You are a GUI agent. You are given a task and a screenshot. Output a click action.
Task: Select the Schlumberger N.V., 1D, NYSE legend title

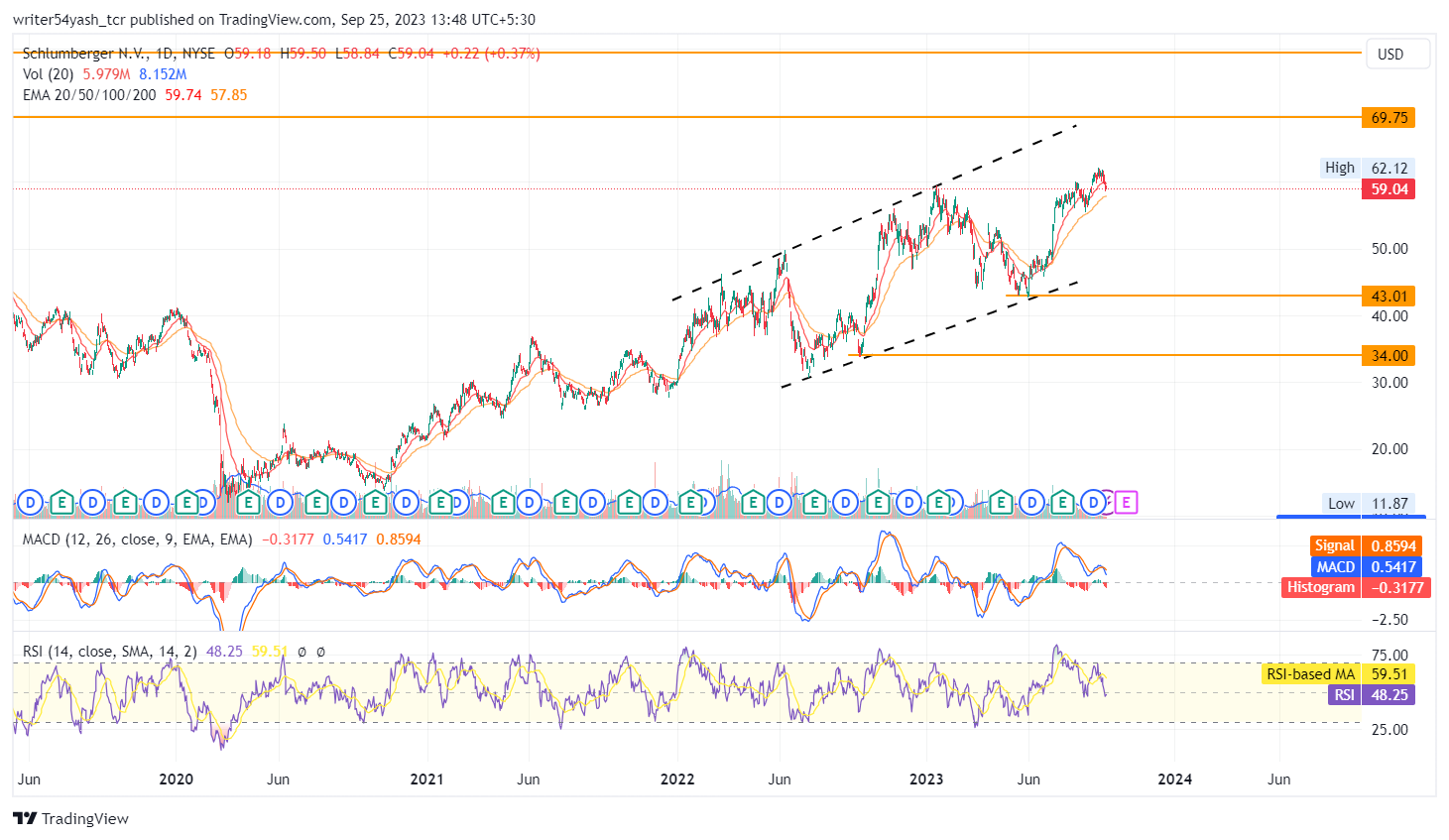coord(118,54)
